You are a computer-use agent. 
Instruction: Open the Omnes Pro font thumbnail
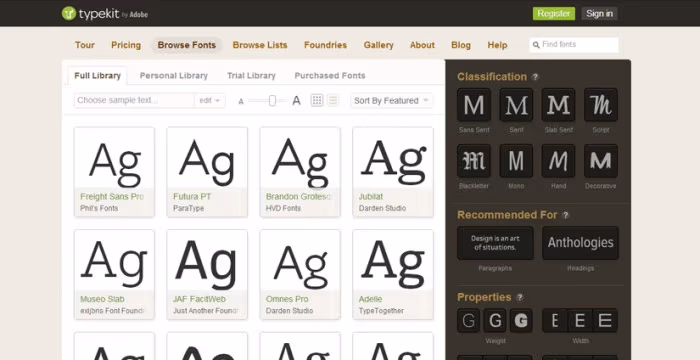(300, 274)
